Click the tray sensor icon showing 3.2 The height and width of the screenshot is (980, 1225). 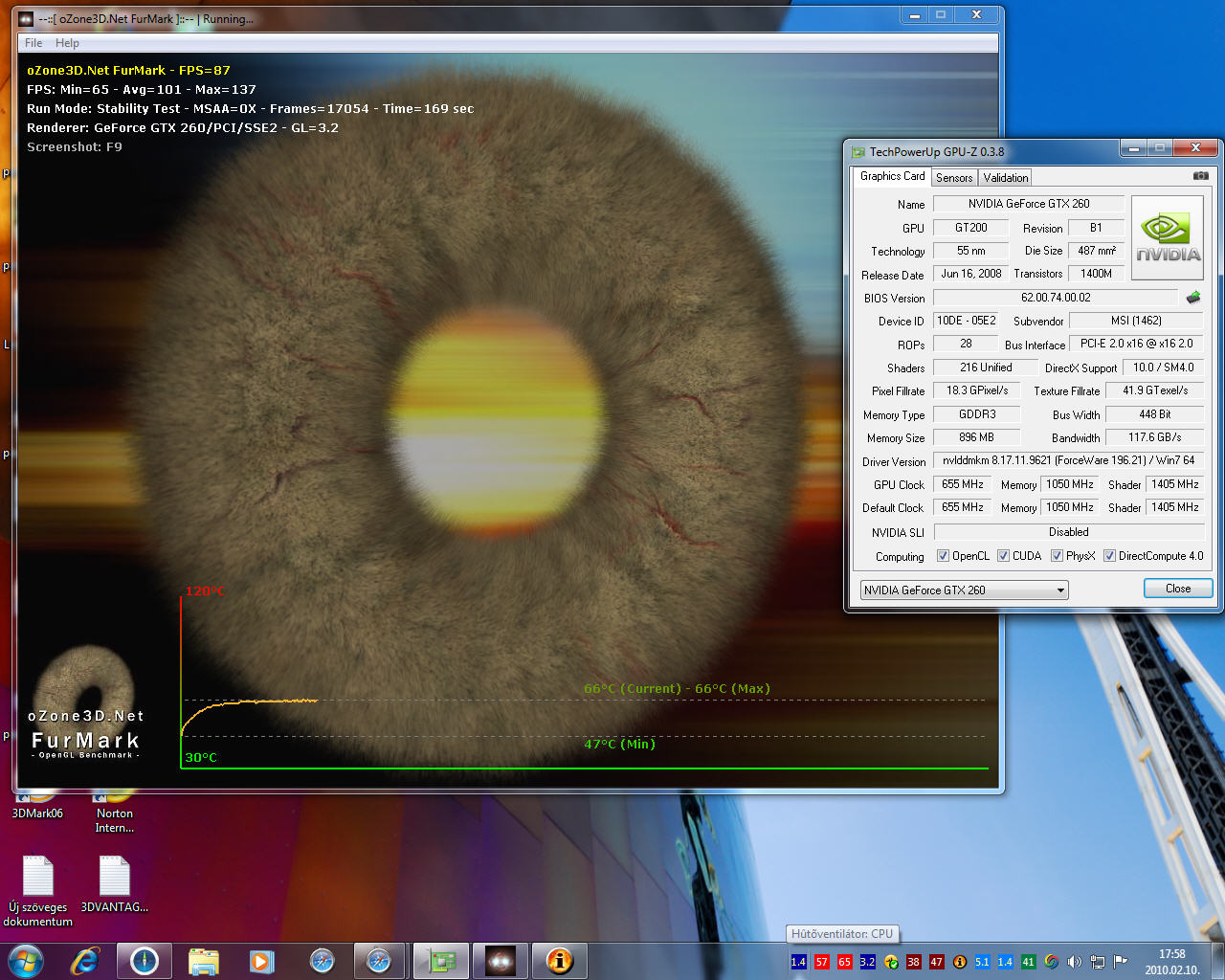coord(867,962)
